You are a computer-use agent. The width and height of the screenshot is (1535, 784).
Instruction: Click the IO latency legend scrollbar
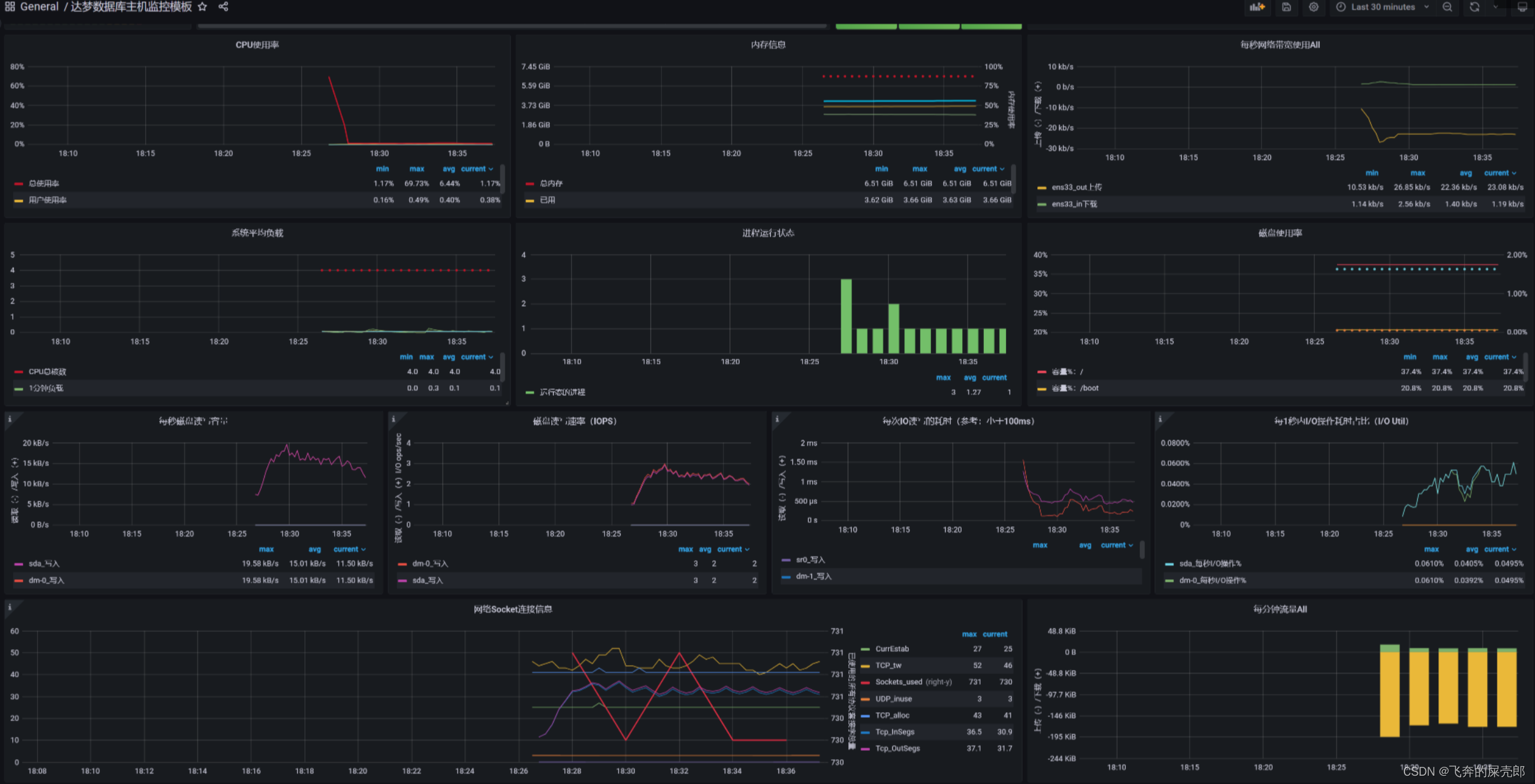coord(1142,550)
